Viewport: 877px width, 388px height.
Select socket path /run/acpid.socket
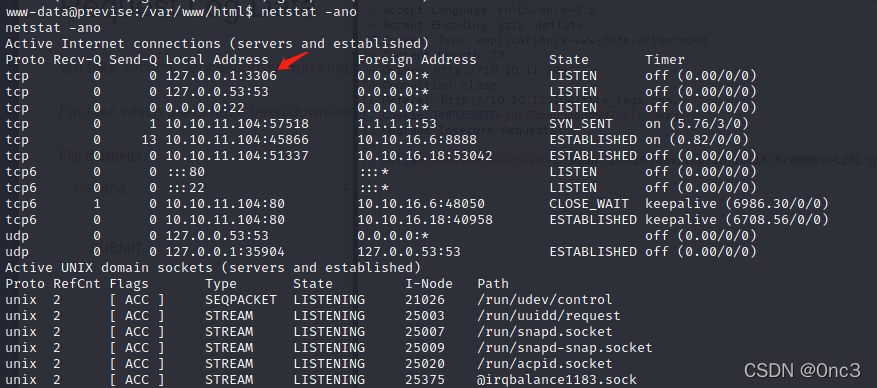click(545, 364)
